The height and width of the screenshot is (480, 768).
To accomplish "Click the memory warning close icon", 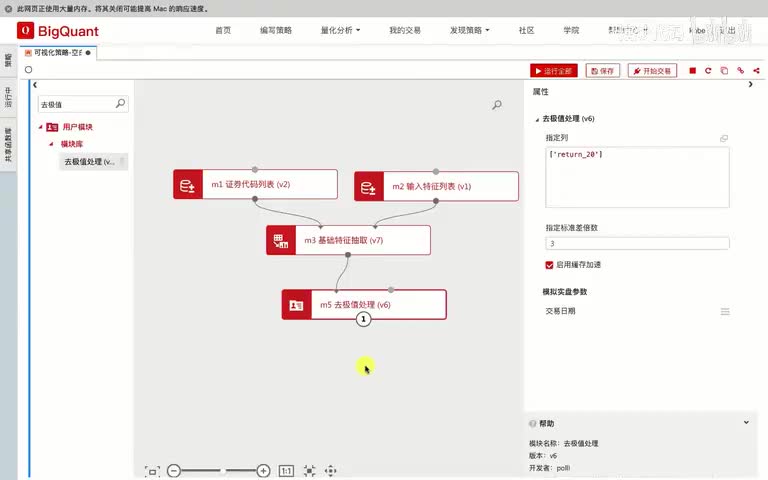I will [x=8, y=9].
